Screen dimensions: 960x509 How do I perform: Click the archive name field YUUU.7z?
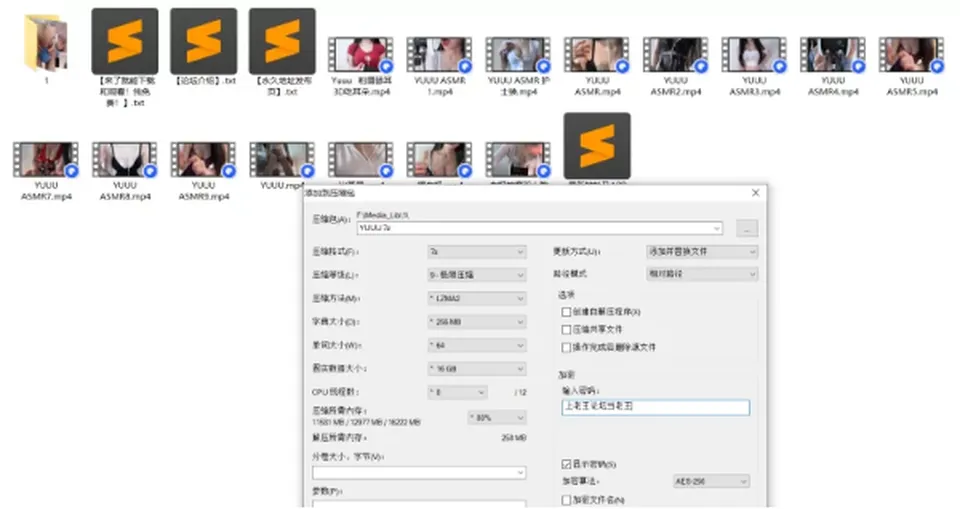tap(539, 228)
